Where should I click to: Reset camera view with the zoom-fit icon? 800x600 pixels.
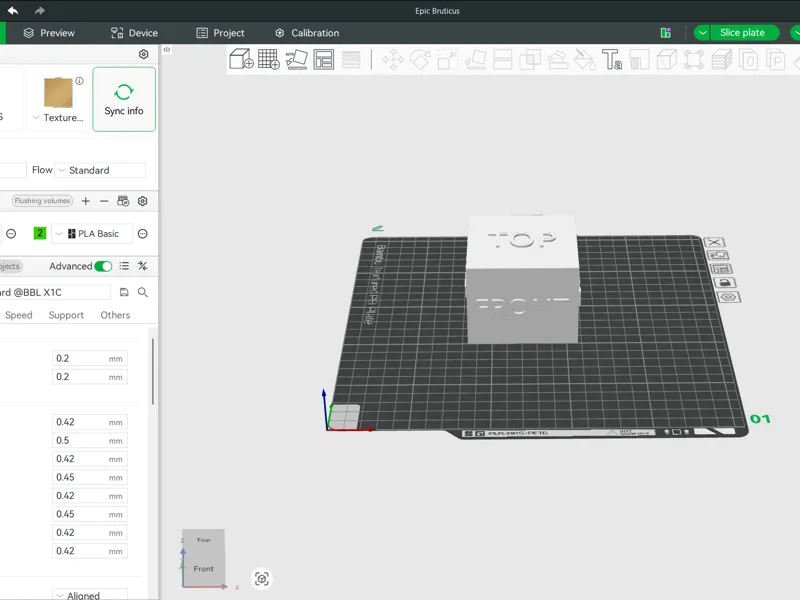click(x=262, y=579)
